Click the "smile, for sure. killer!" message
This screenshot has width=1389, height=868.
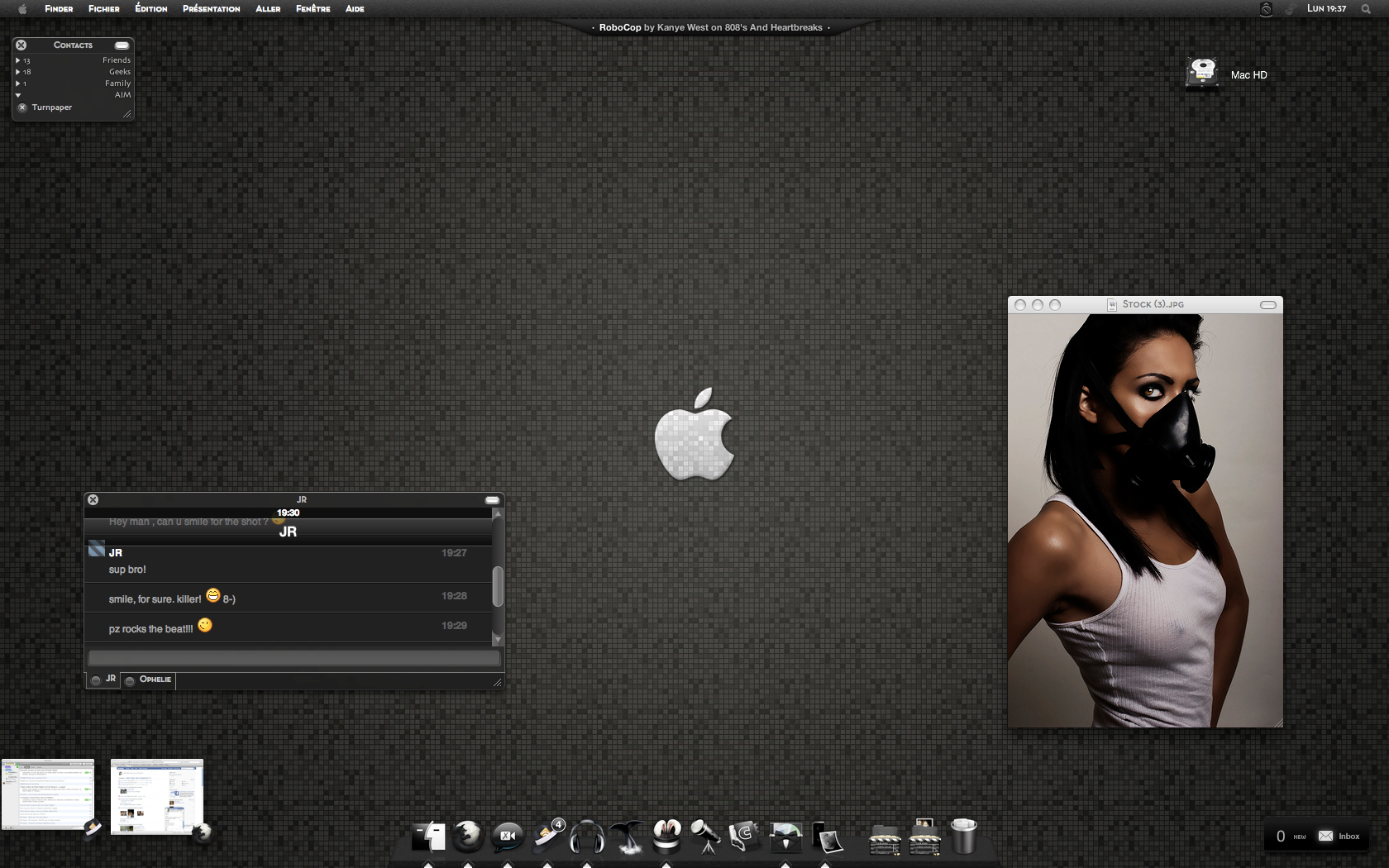tap(155, 599)
